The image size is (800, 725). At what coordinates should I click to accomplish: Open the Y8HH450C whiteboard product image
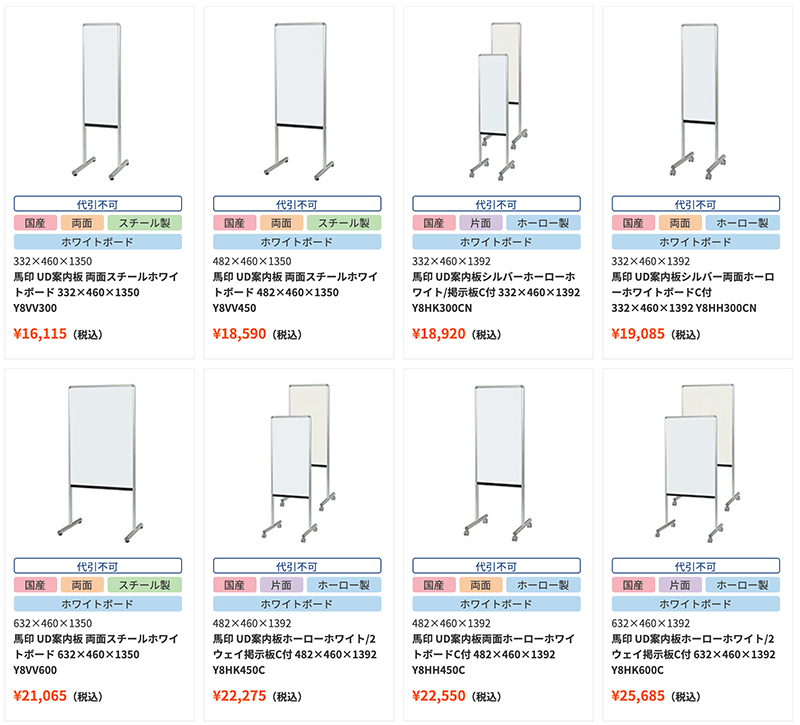tap(498, 463)
